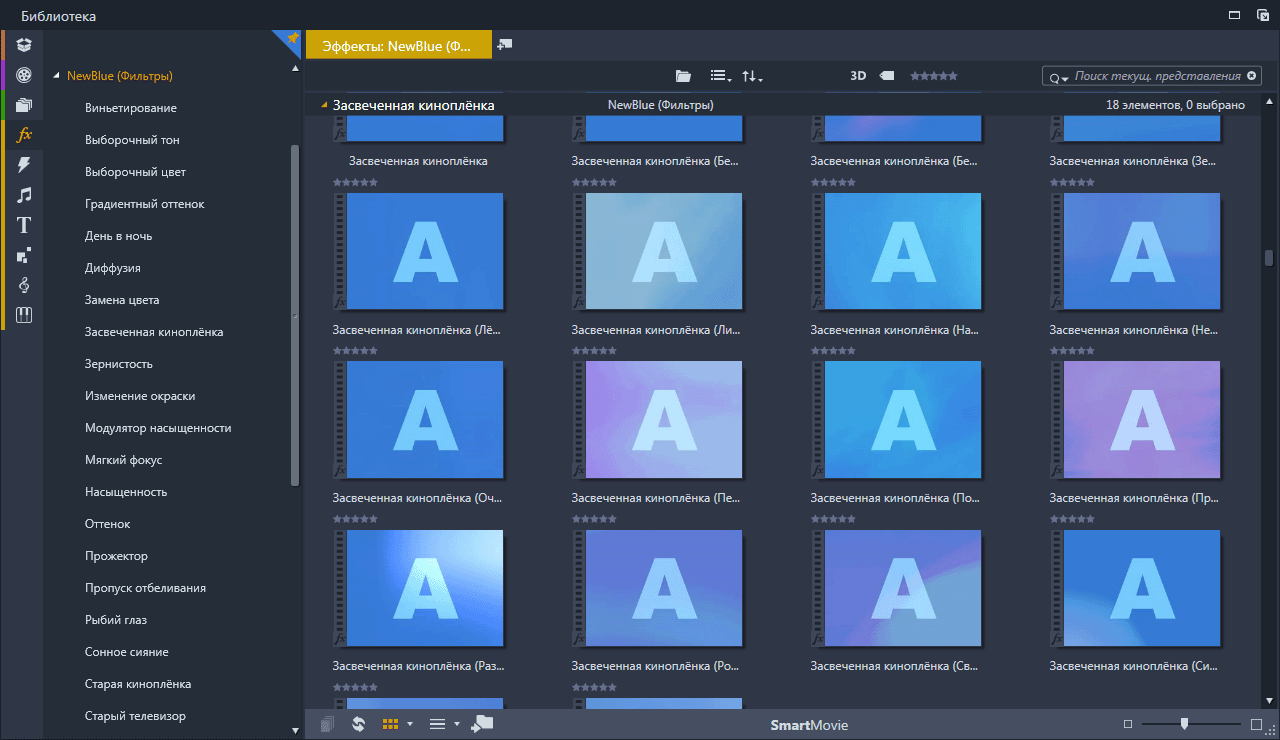Select Старая киноплёнка filter
This screenshot has height=740, width=1280.
pyautogui.click(x=138, y=684)
